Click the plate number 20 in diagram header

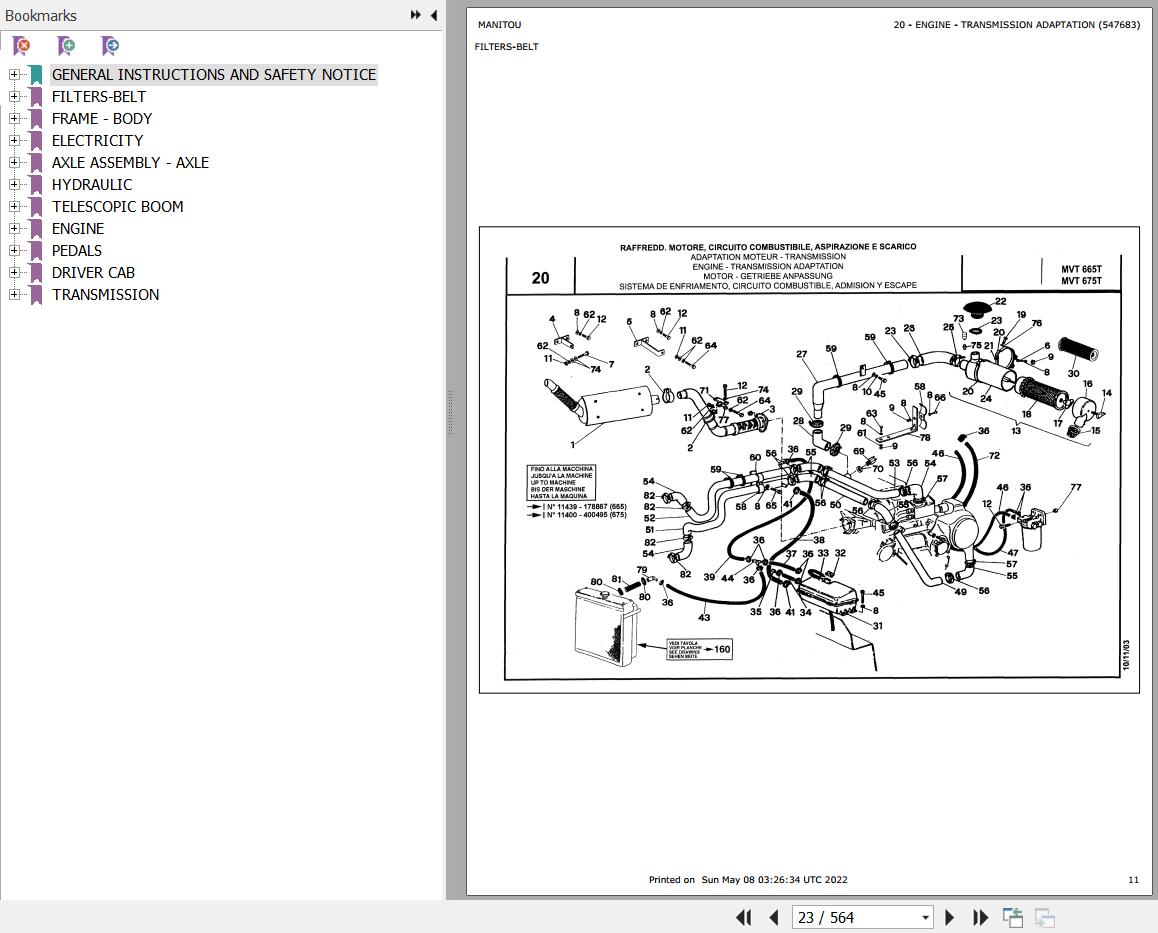click(541, 278)
